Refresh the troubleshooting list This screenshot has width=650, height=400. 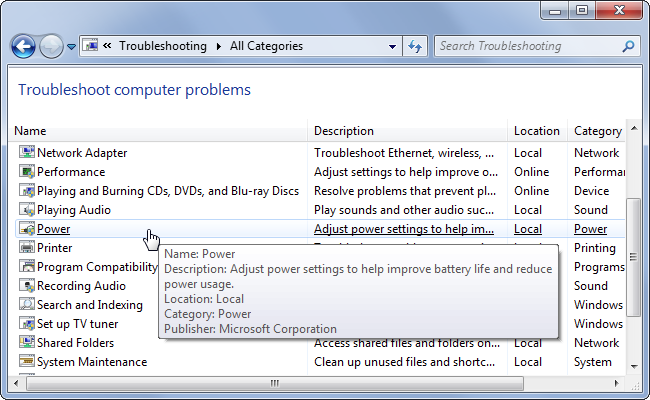coord(415,46)
